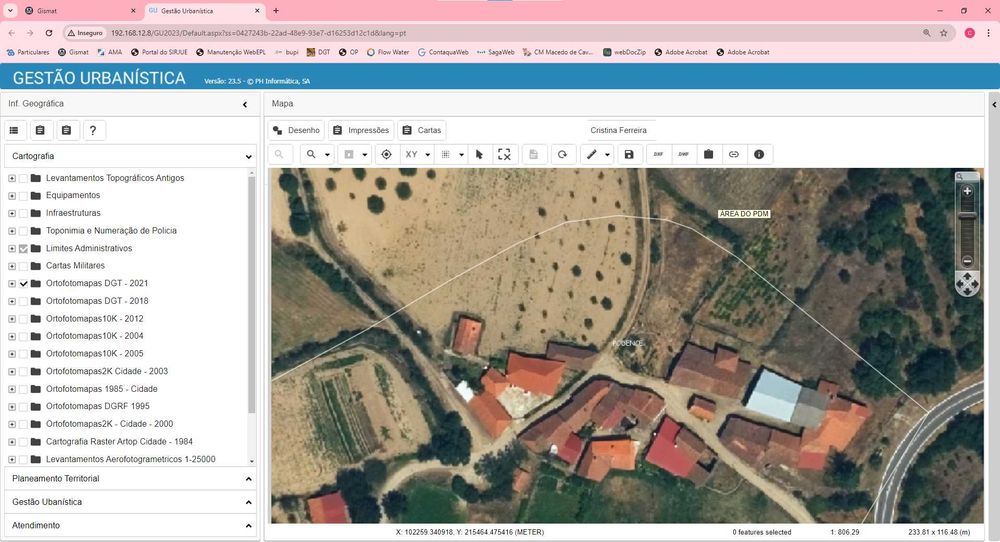The image size is (1000, 542).
Task: Export map as DWF
Action: [684, 154]
